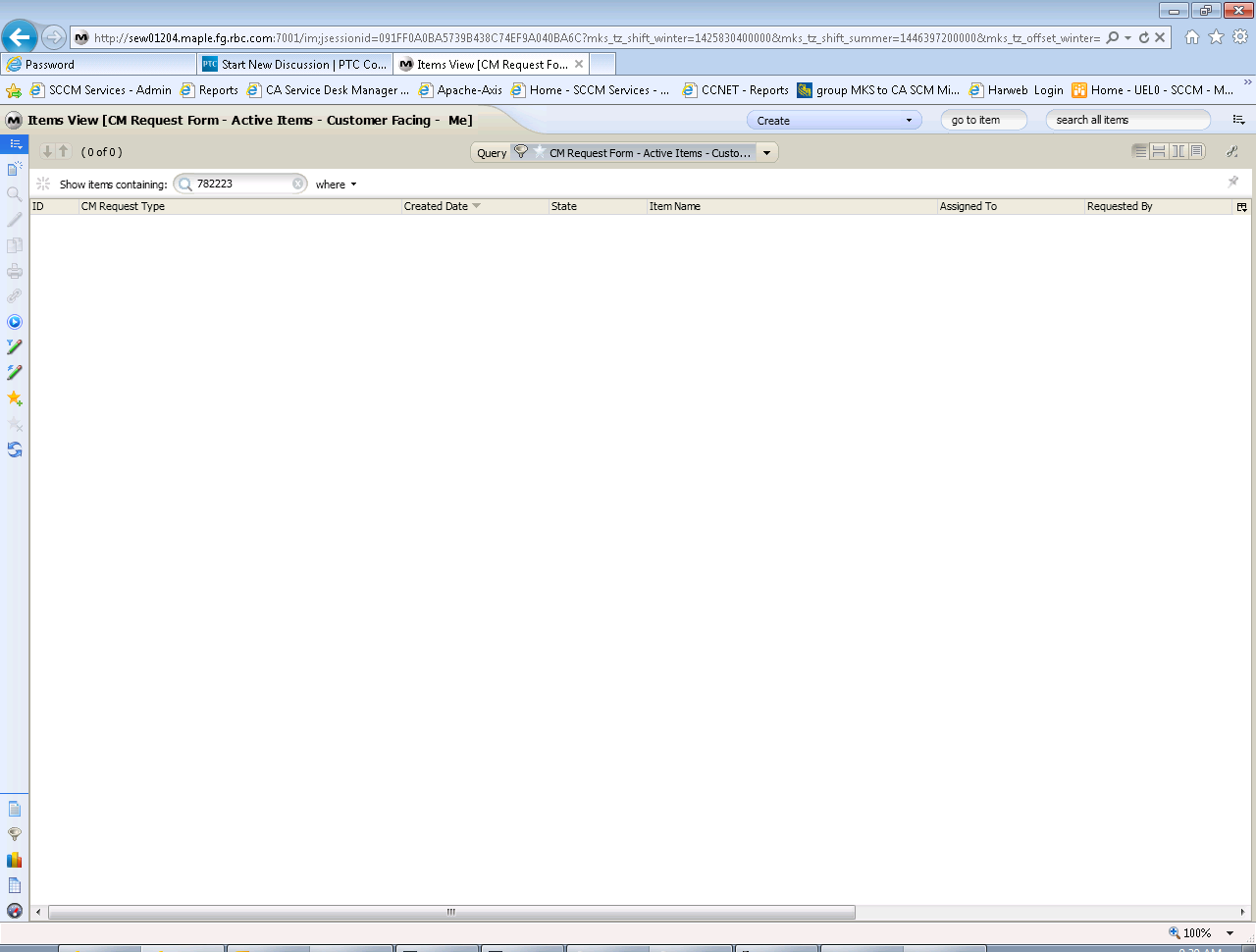Open the CA Service Desk Manager bookmark

click(328, 89)
